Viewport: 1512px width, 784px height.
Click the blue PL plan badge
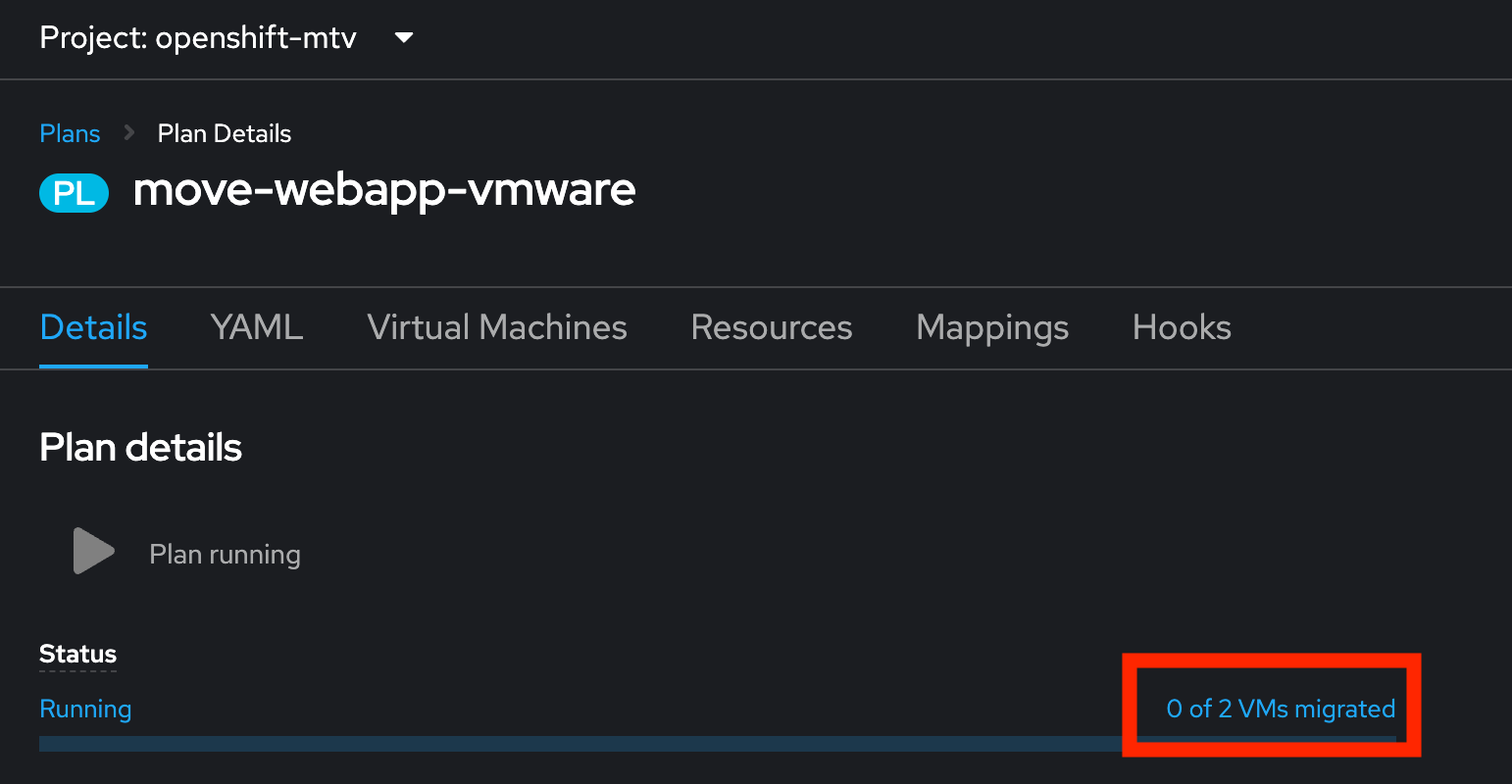(x=74, y=193)
